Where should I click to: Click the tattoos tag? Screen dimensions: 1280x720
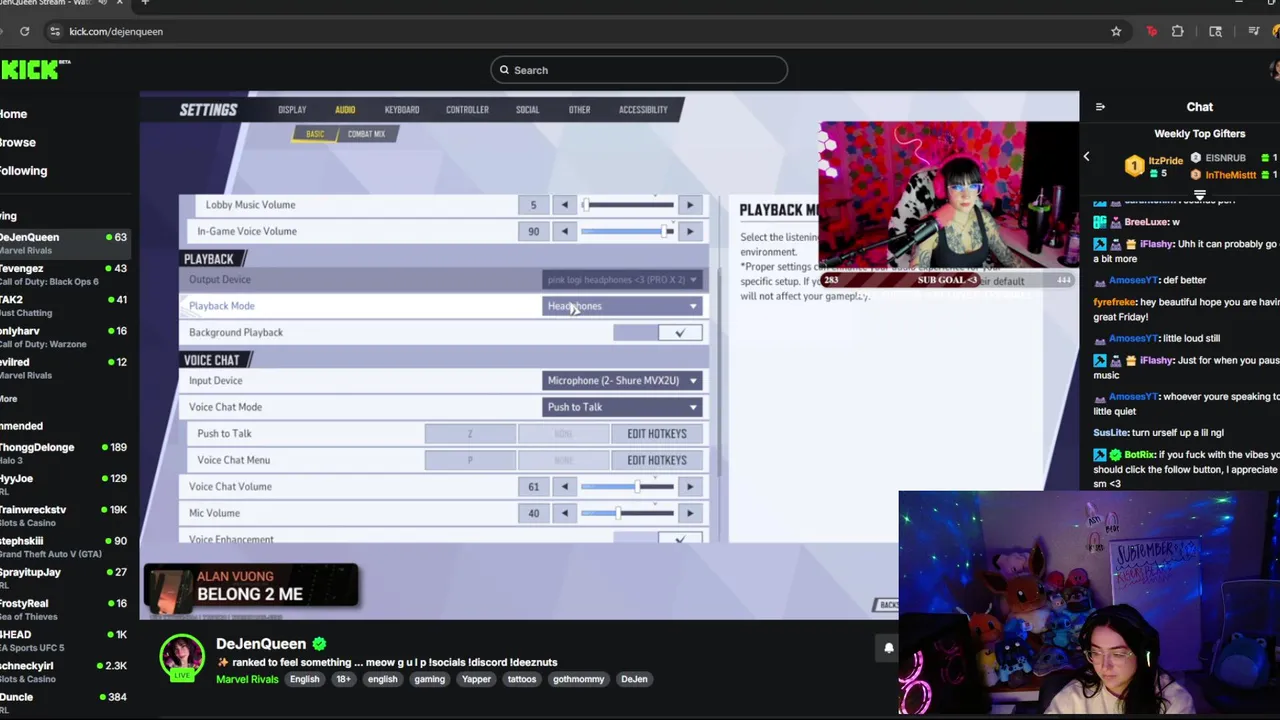click(x=522, y=679)
